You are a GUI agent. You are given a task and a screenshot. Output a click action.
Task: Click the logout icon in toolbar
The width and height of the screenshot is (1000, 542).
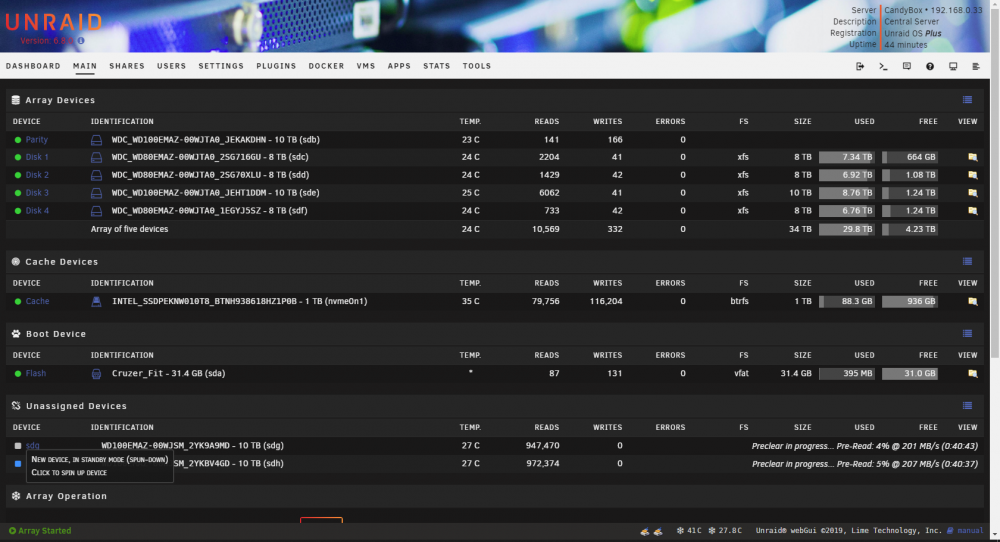[860, 66]
